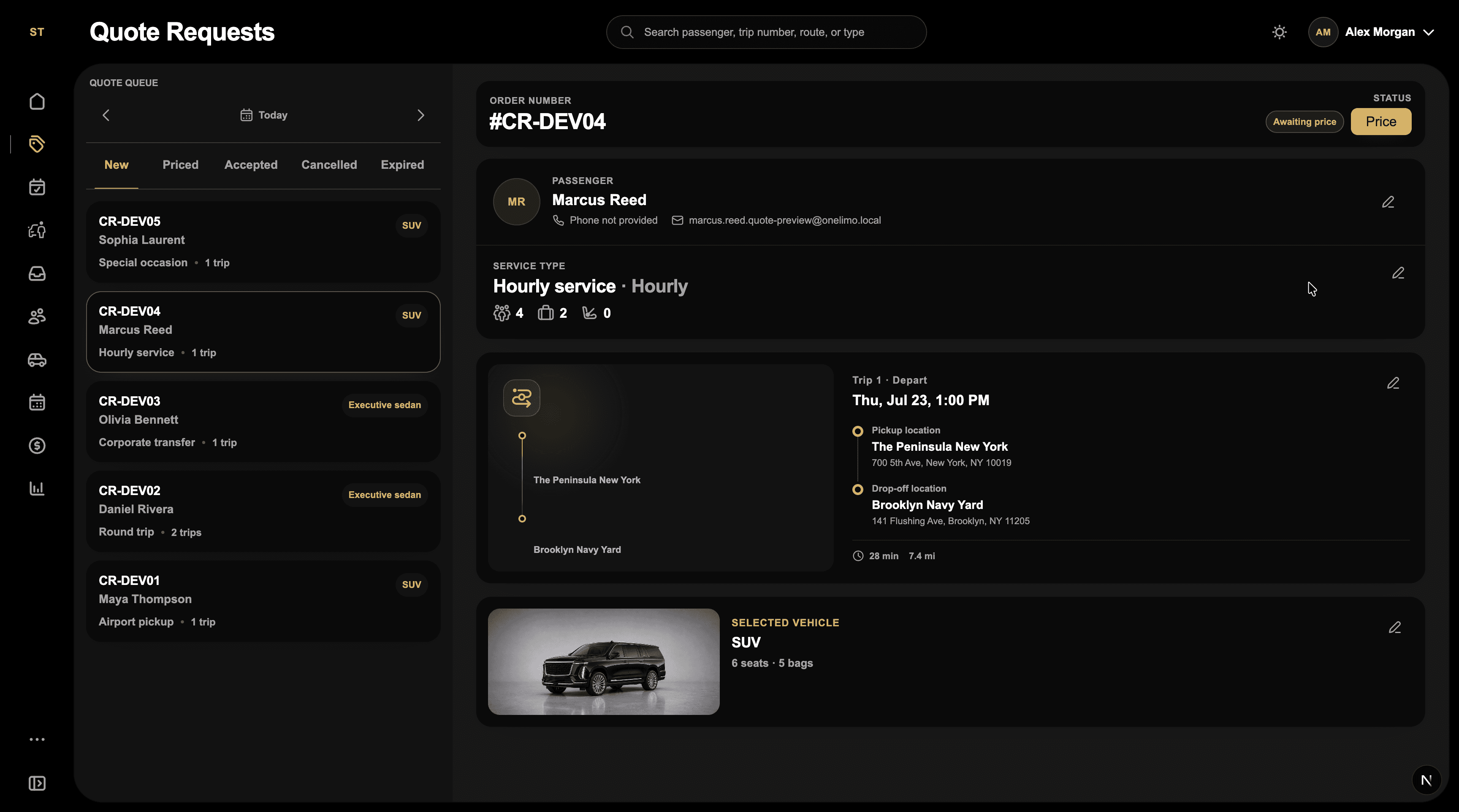The width and height of the screenshot is (1459, 812).
Task: Click the email envelope icon
Action: pyautogui.click(x=677, y=220)
